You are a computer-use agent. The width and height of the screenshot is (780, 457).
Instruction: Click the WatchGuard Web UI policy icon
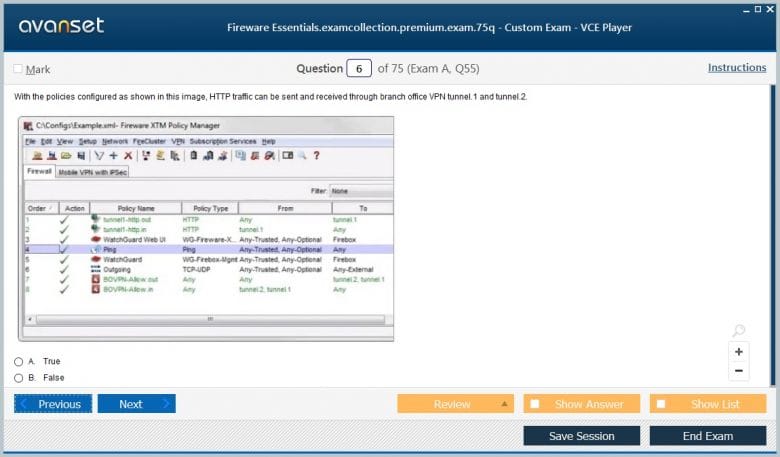(96, 239)
